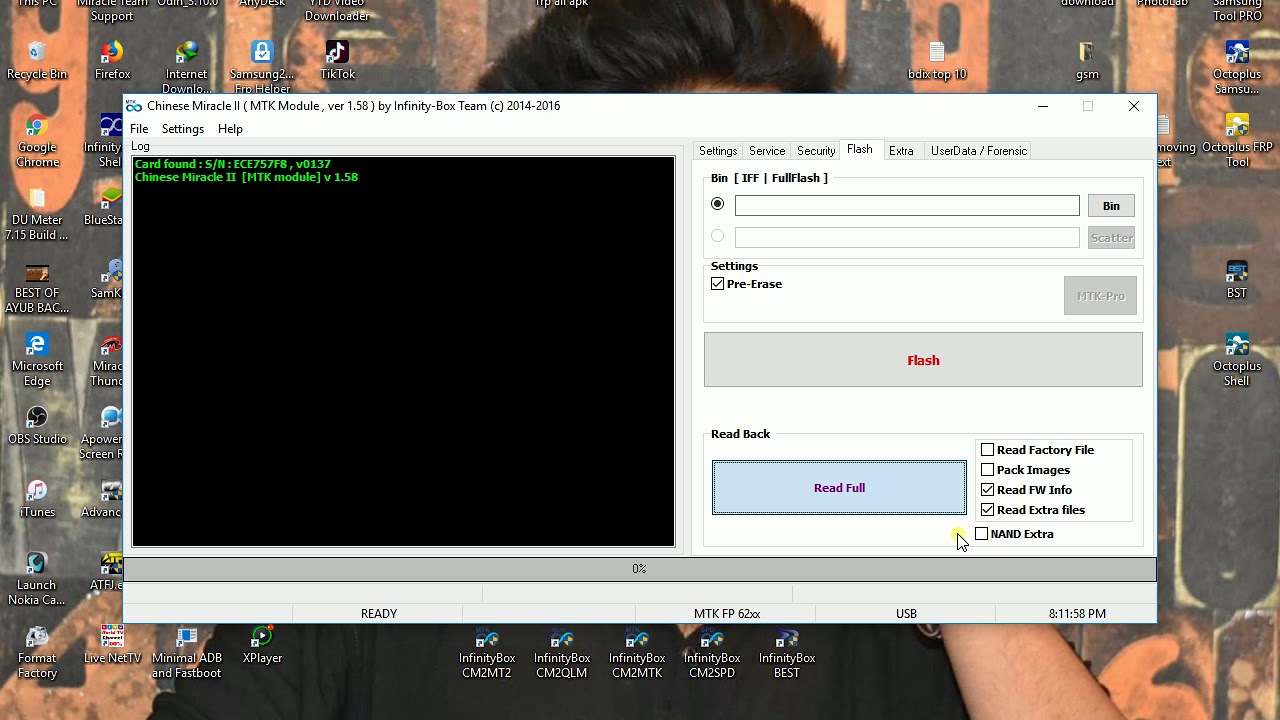Select the Scatter file radio button
The image size is (1280, 720).
click(x=717, y=236)
